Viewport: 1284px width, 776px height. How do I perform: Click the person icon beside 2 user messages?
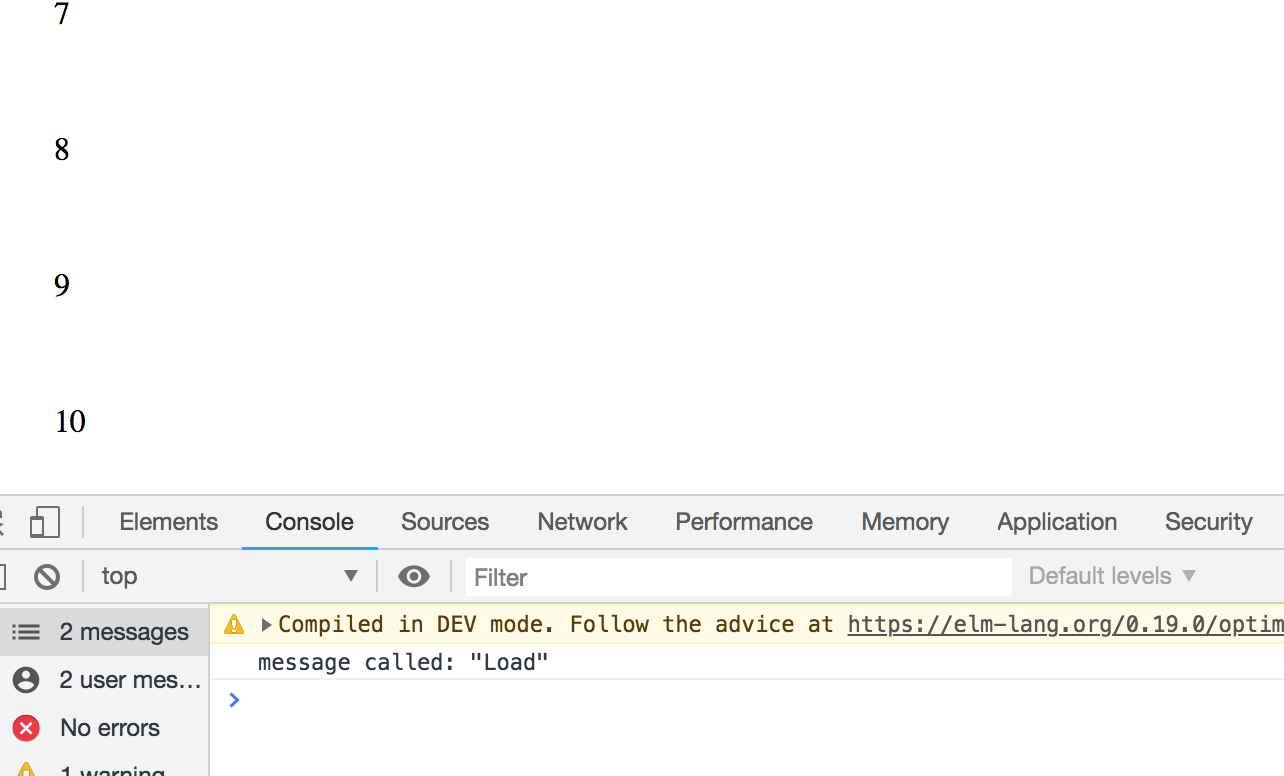pyautogui.click(x=26, y=679)
